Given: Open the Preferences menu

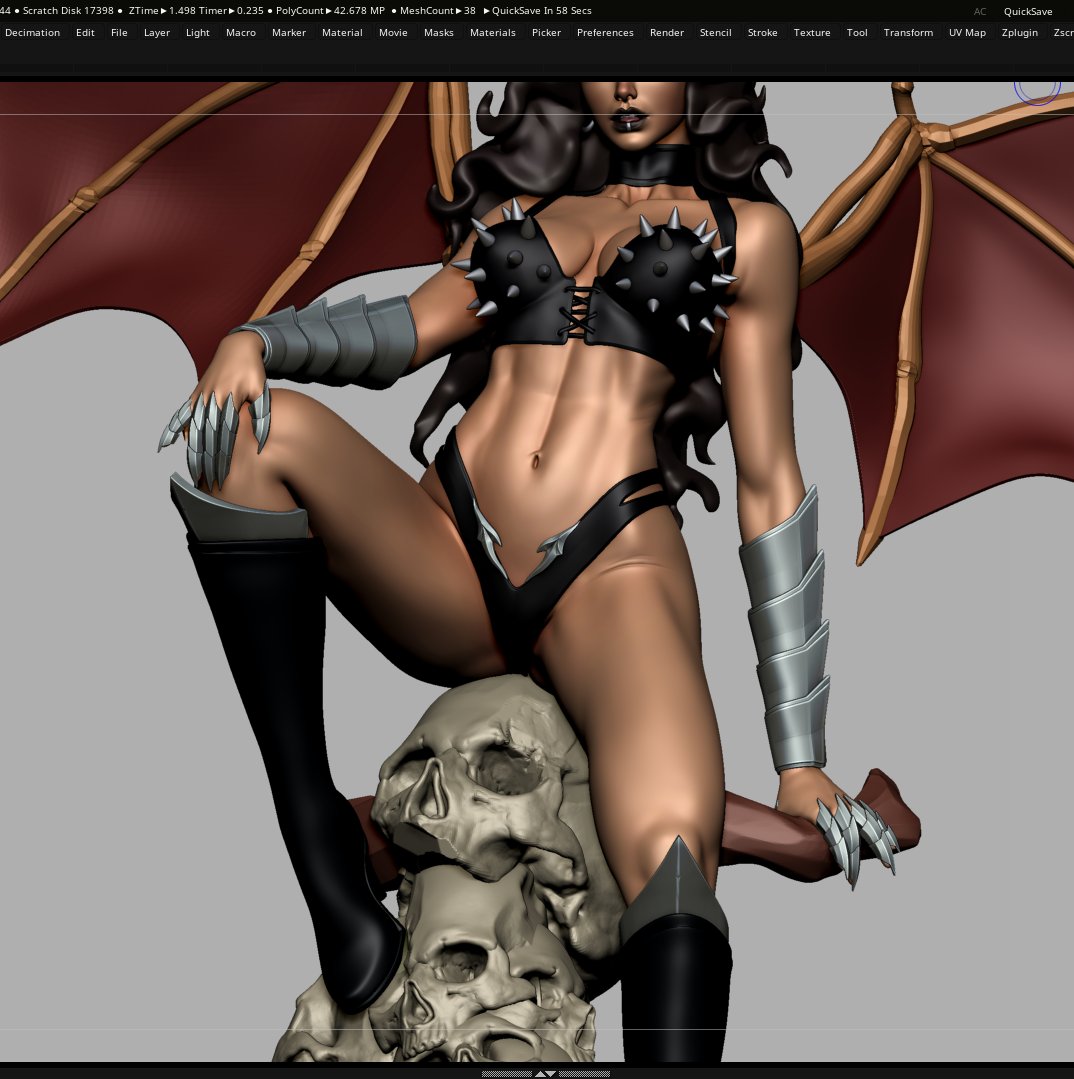Looking at the screenshot, I should pos(605,32).
